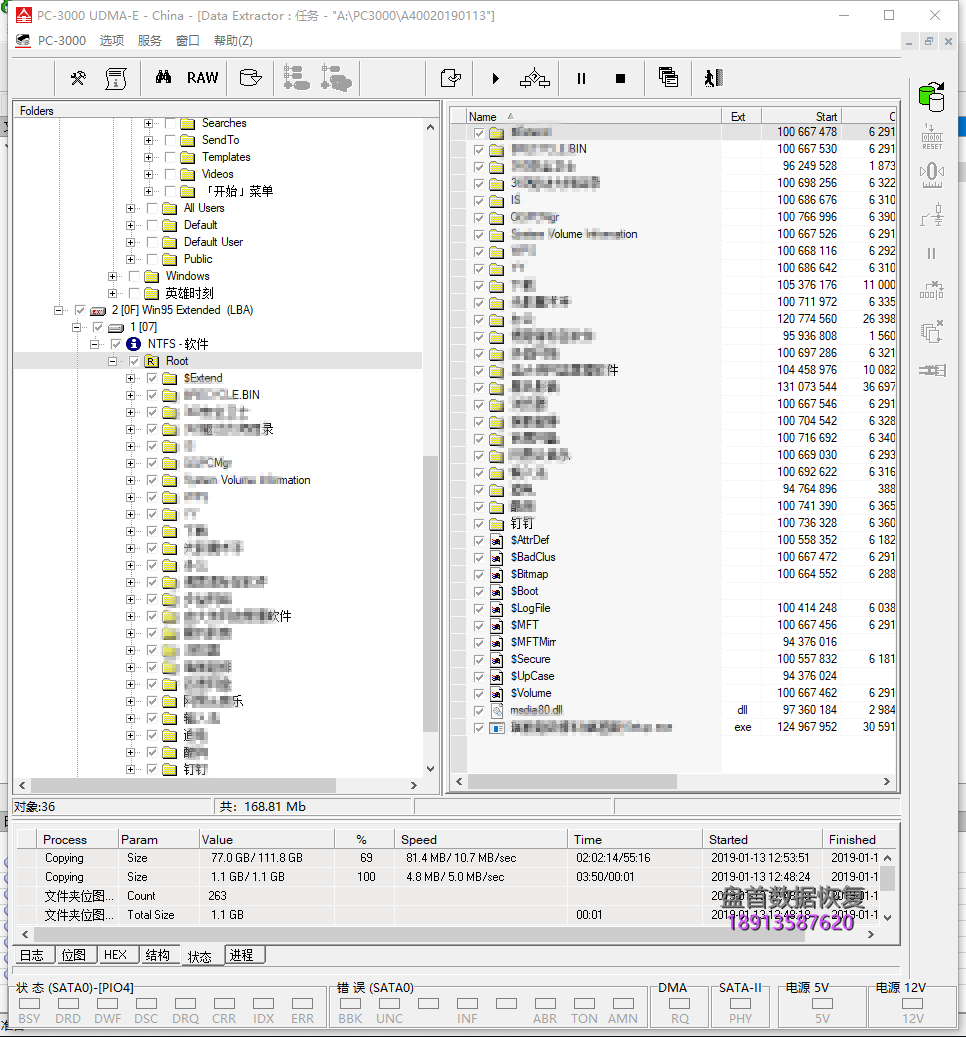The image size is (966, 1037).
Task: Click the scroll/report icon in toolbar
Action: (116, 78)
